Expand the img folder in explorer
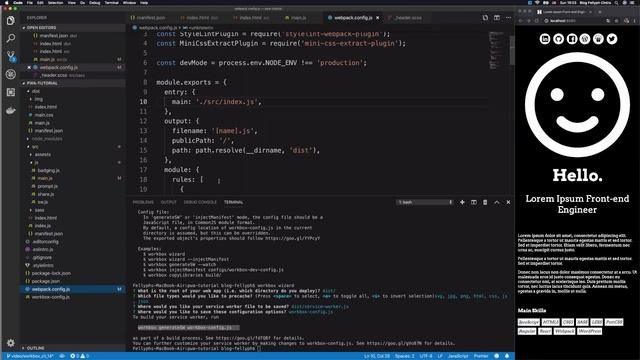Image resolution: width=640 pixels, height=360 pixels. [38, 99]
